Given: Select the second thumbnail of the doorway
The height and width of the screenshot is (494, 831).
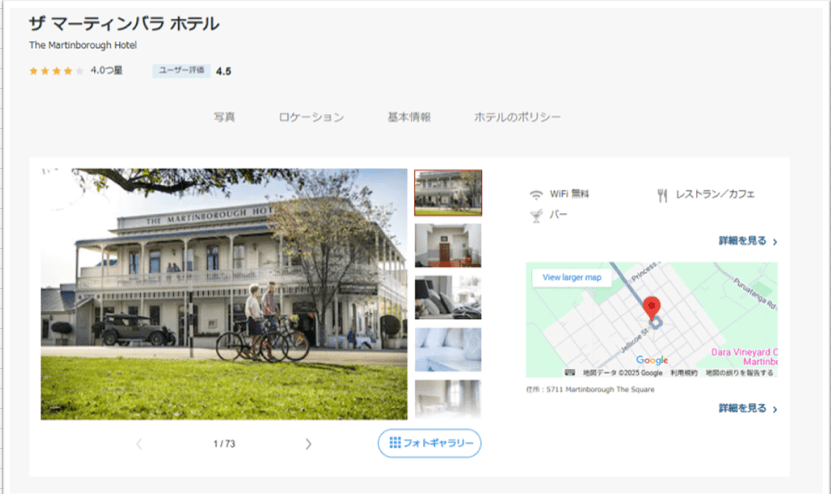Looking at the screenshot, I should pos(448,245).
